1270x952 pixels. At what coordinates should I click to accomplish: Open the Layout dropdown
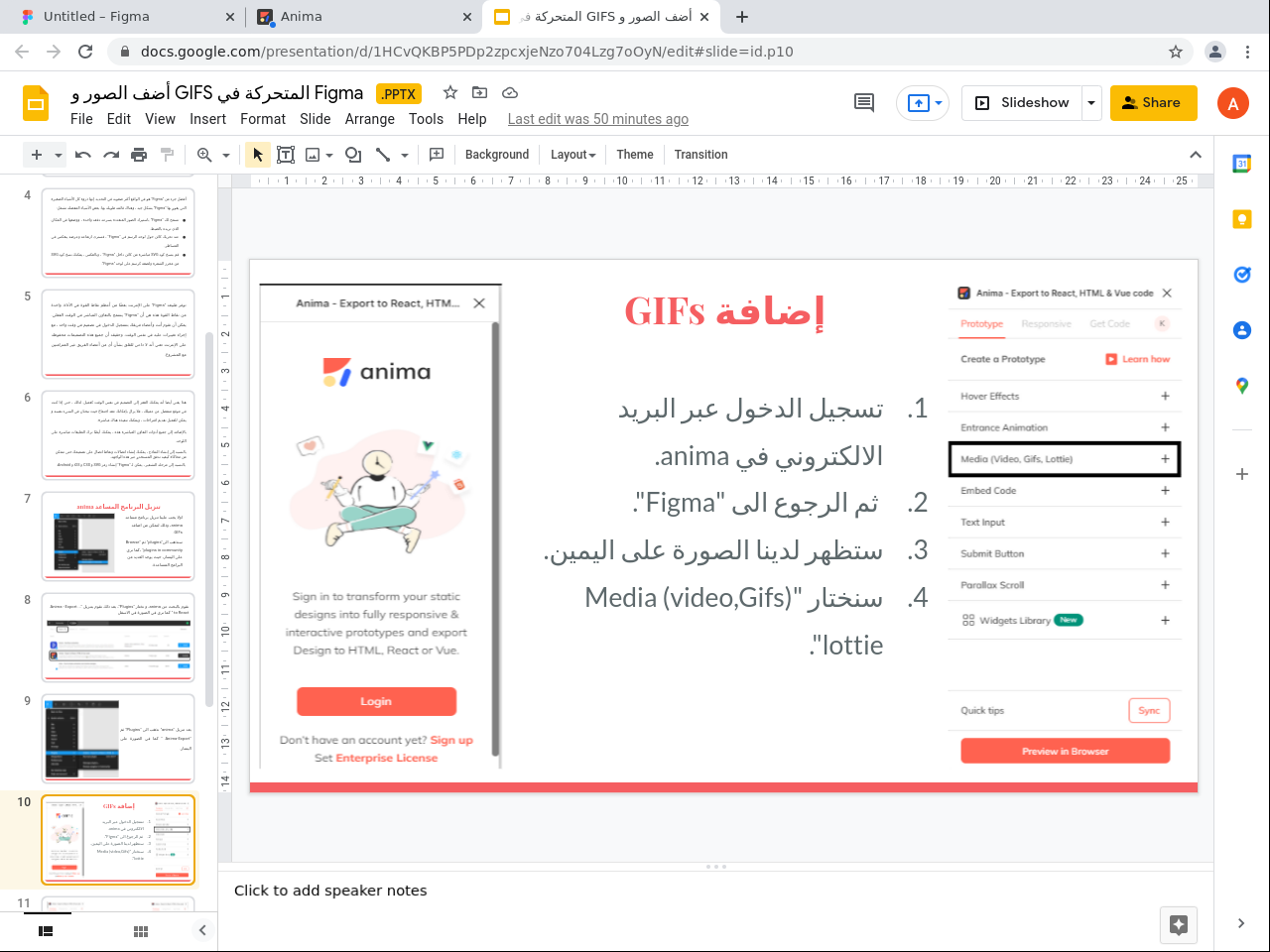[x=572, y=155]
